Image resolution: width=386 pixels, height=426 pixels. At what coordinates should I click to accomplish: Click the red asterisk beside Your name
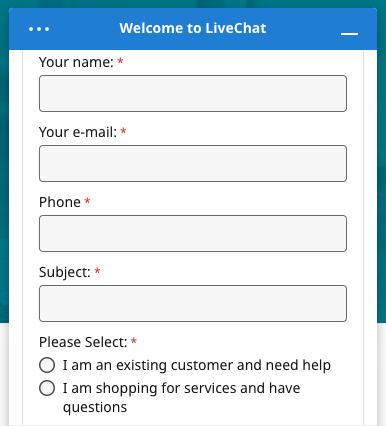point(120,61)
